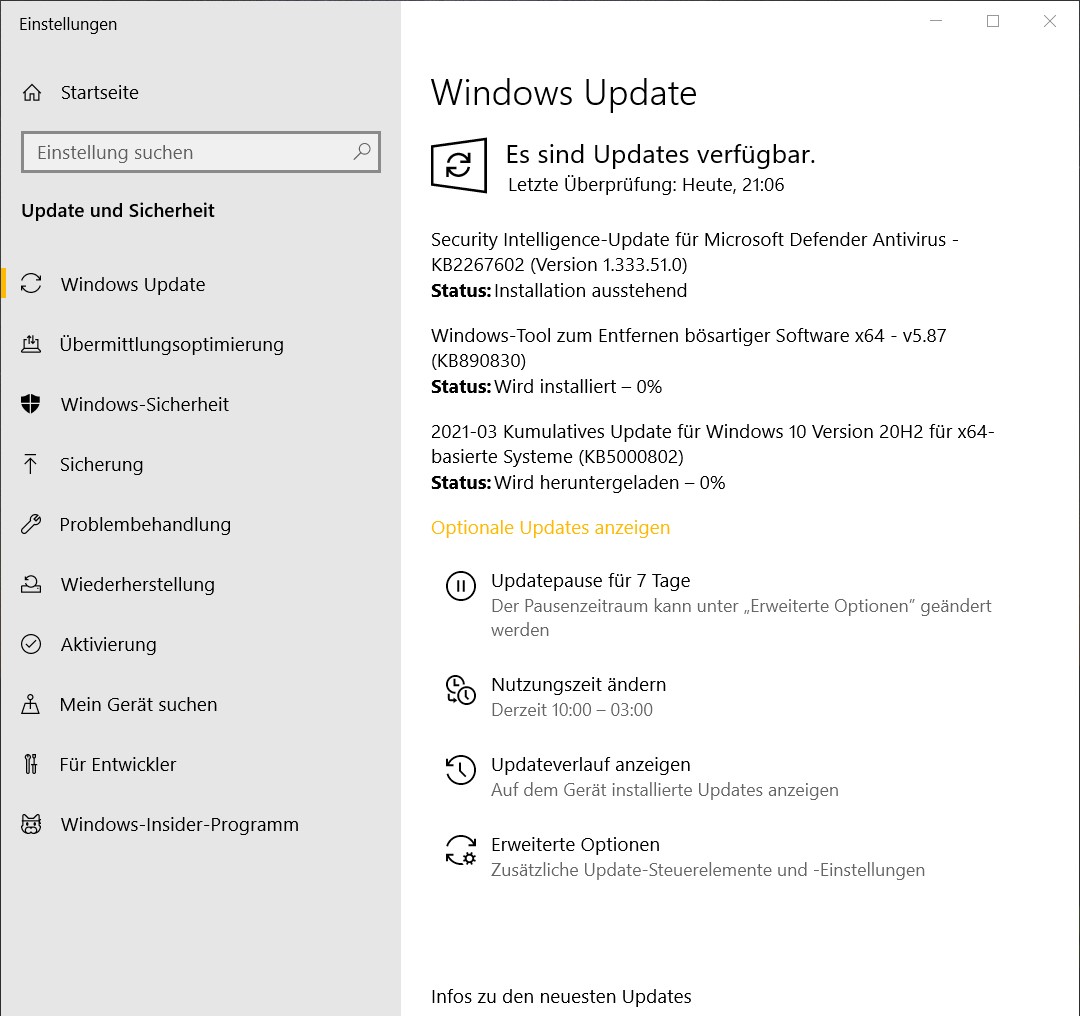Click the 'Wird heruntergeladen – 0%' status
The image size is (1080, 1016).
pos(610,482)
